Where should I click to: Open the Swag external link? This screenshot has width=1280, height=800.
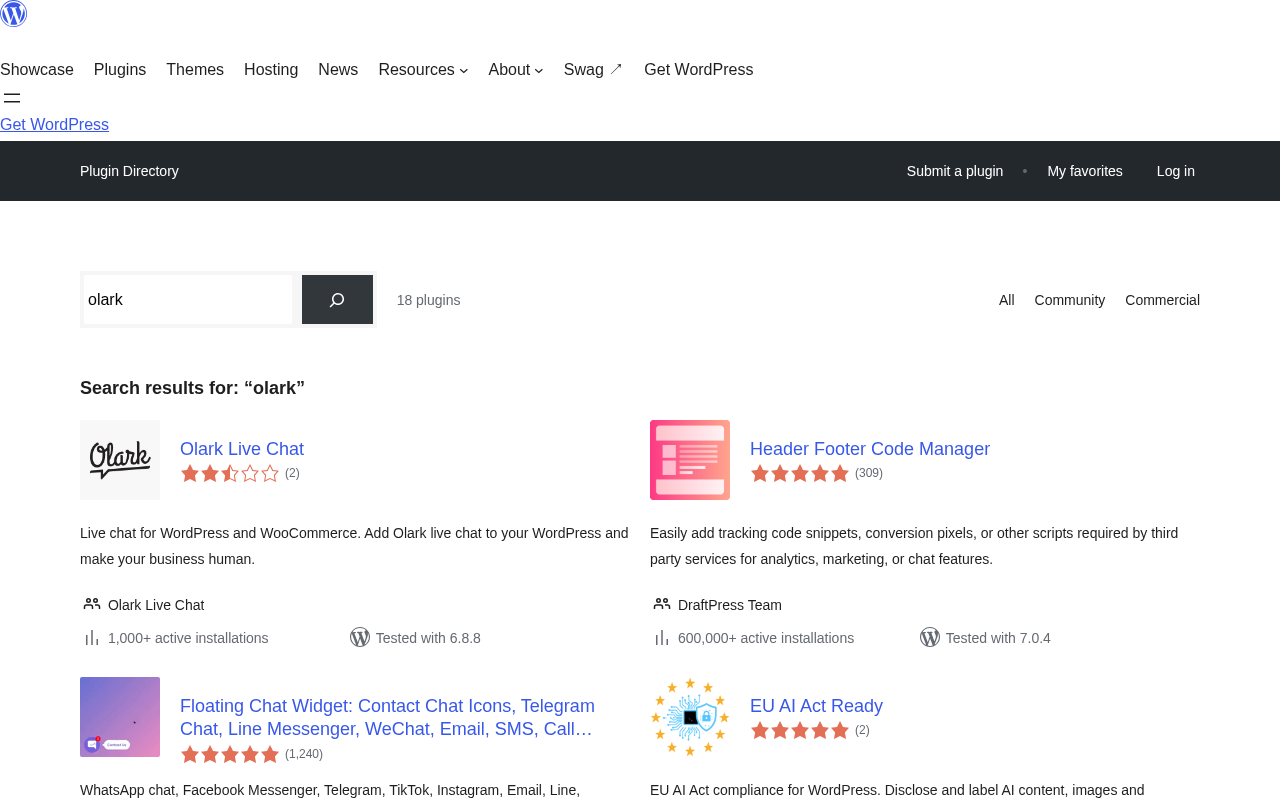593,70
